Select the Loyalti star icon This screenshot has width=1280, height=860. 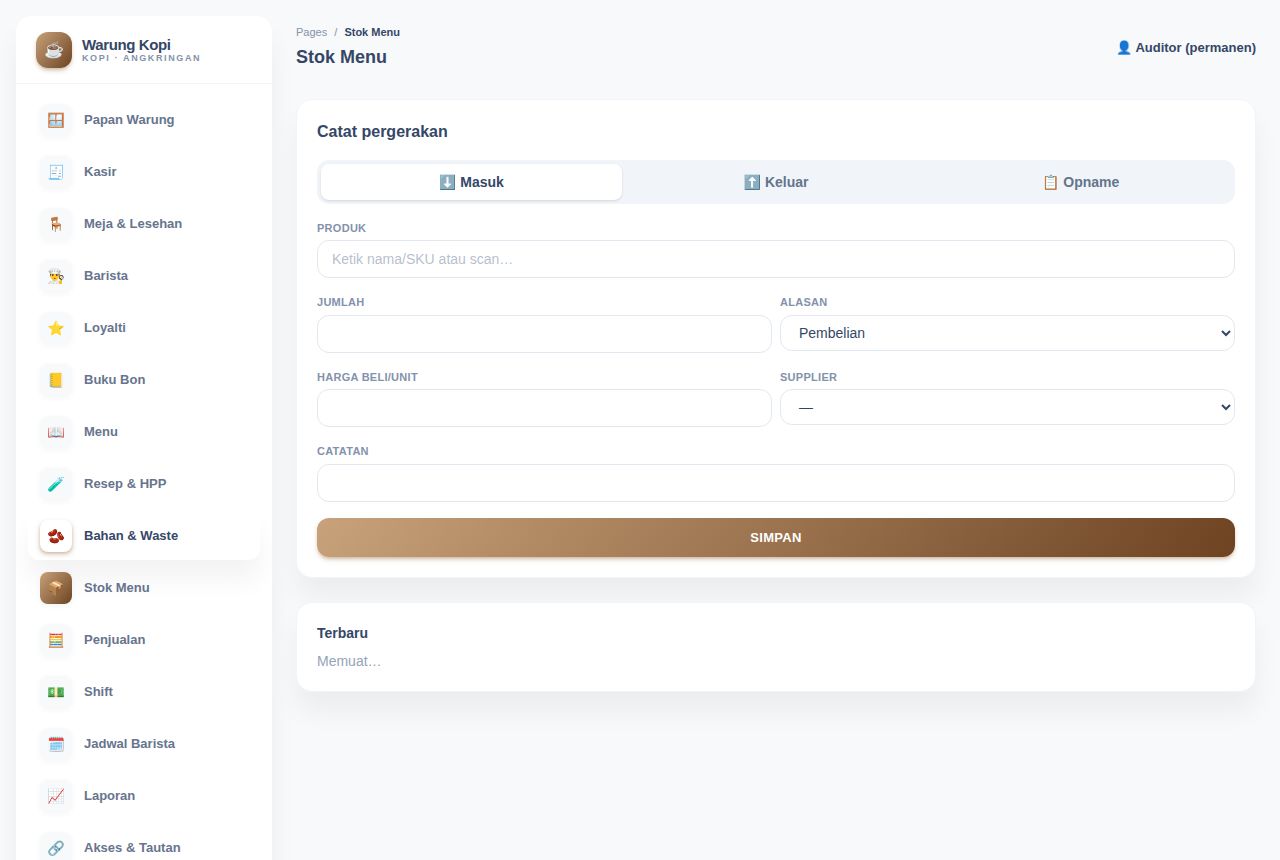pyautogui.click(x=56, y=328)
